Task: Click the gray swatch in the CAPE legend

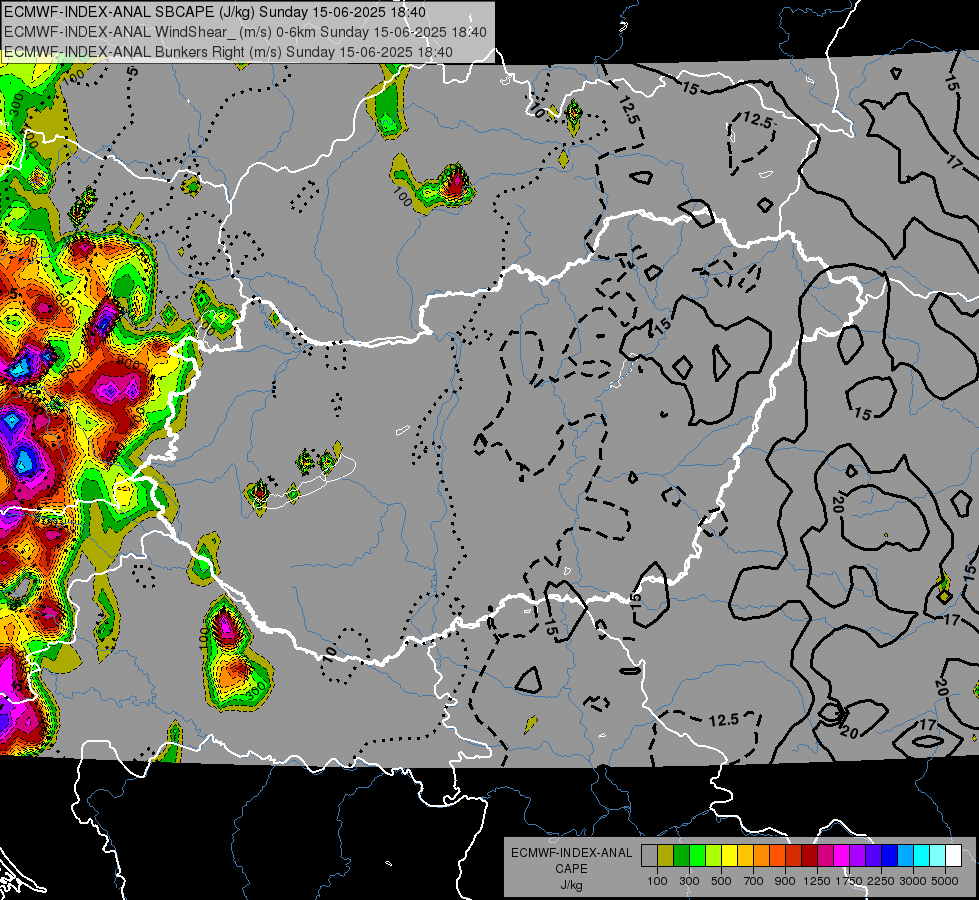Action: [x=649, y=855]
